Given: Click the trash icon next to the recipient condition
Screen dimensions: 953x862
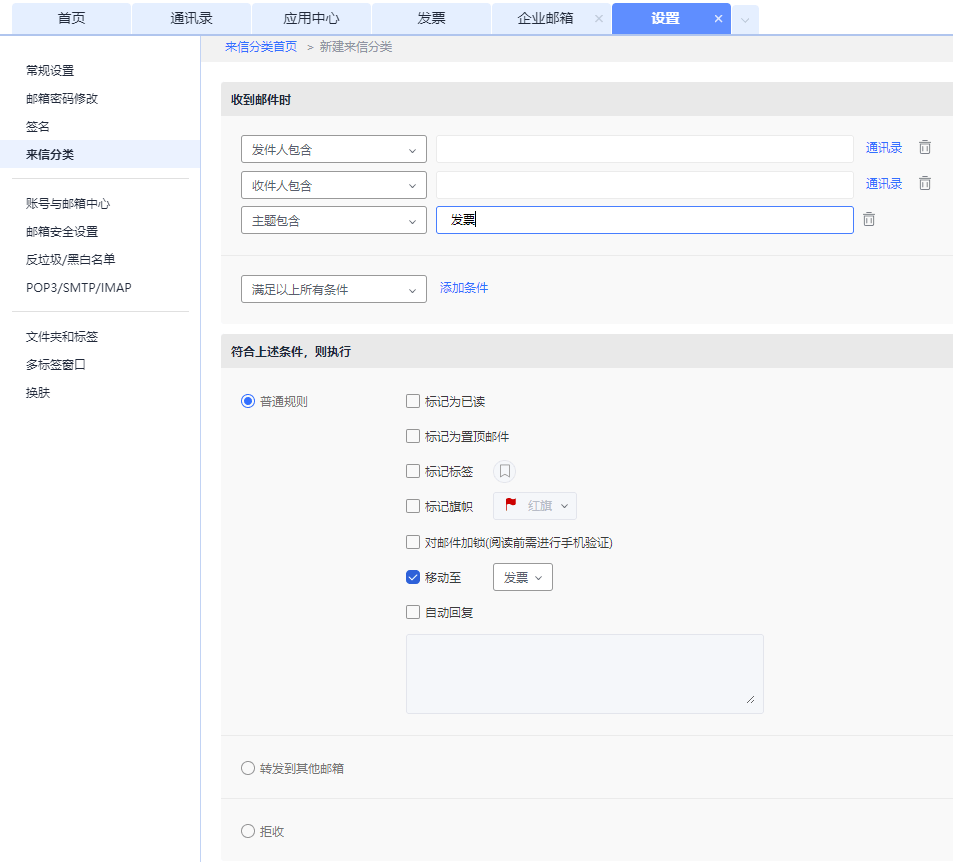Looking at the screenshot, I should 924,183.
